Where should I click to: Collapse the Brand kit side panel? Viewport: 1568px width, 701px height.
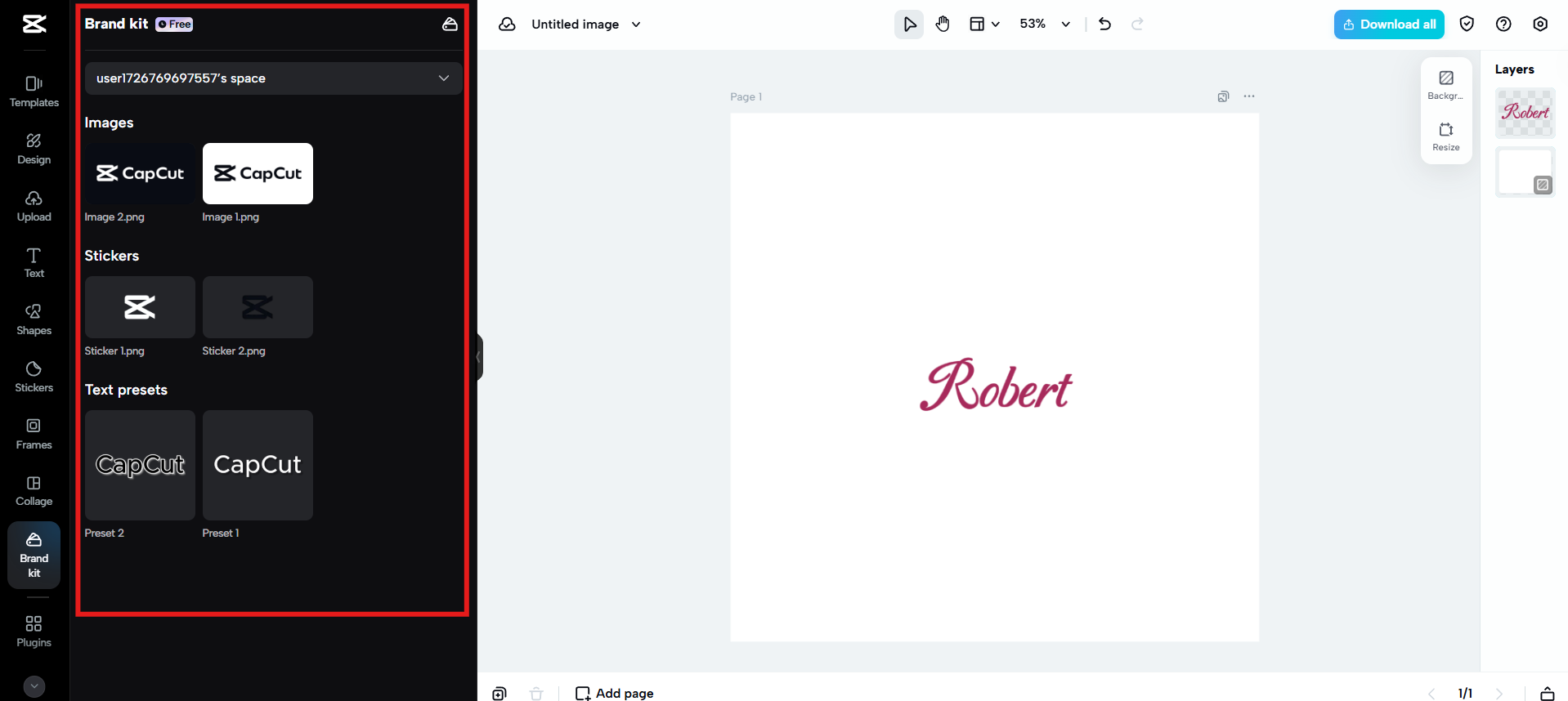tap(479, 357)
